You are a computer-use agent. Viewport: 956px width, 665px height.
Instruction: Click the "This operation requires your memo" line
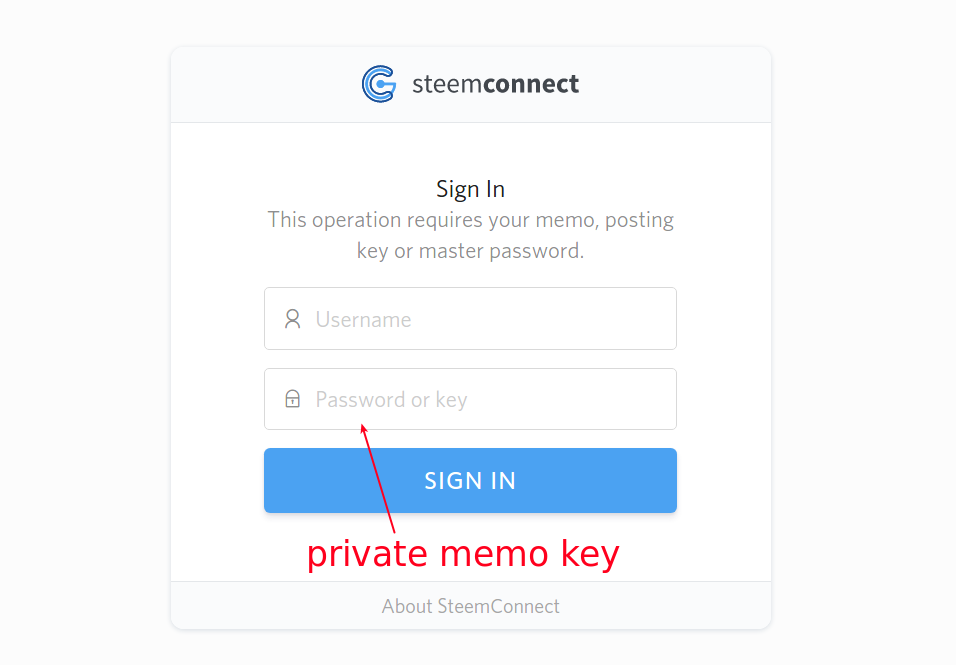click(x=470, y=220)
